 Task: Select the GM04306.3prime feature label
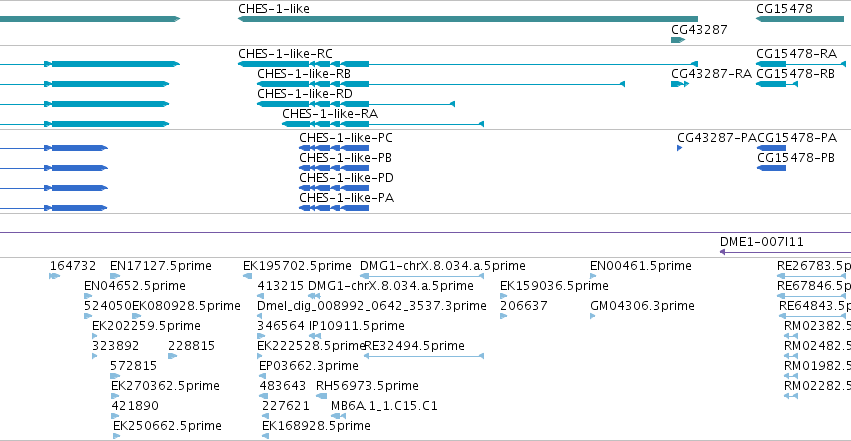coord(642,306)
